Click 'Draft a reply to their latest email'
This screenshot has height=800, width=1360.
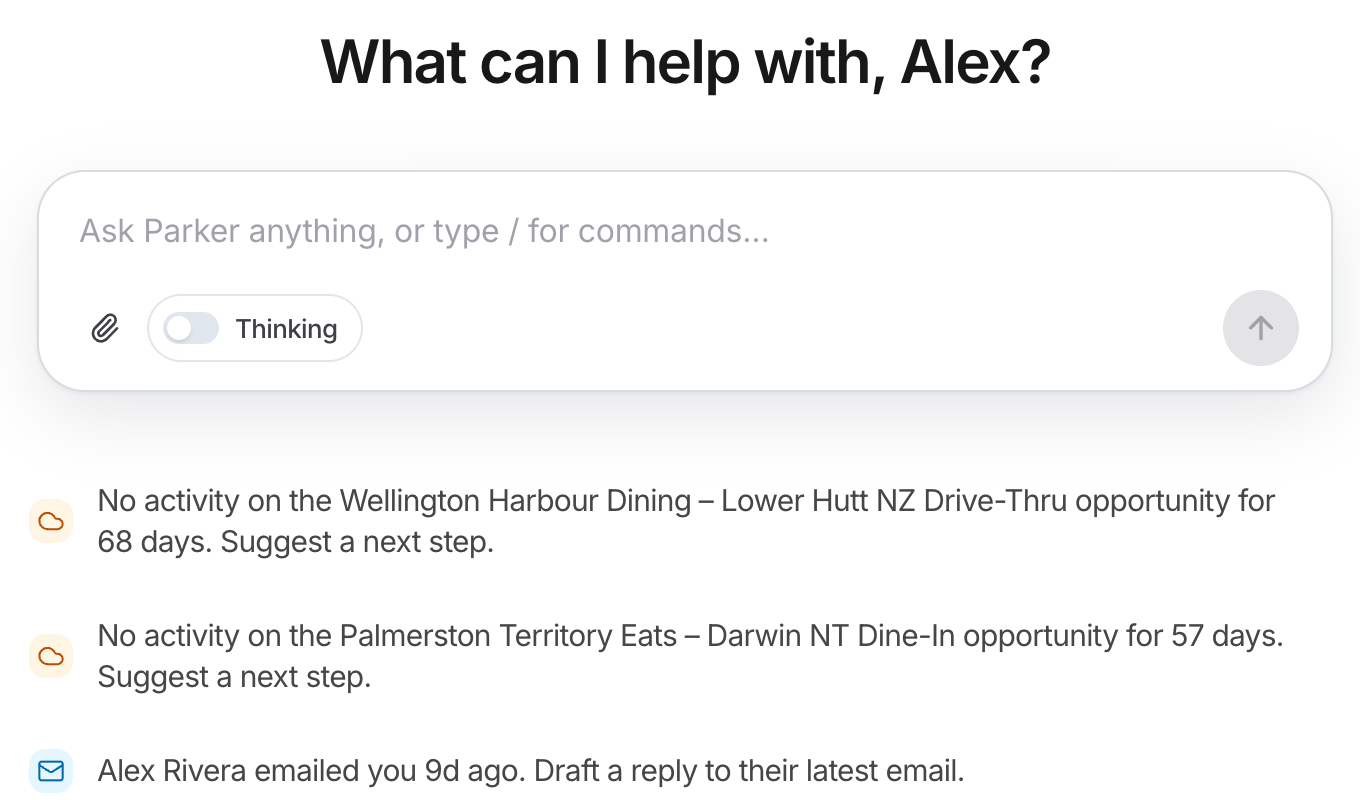(x=749, y=771)
